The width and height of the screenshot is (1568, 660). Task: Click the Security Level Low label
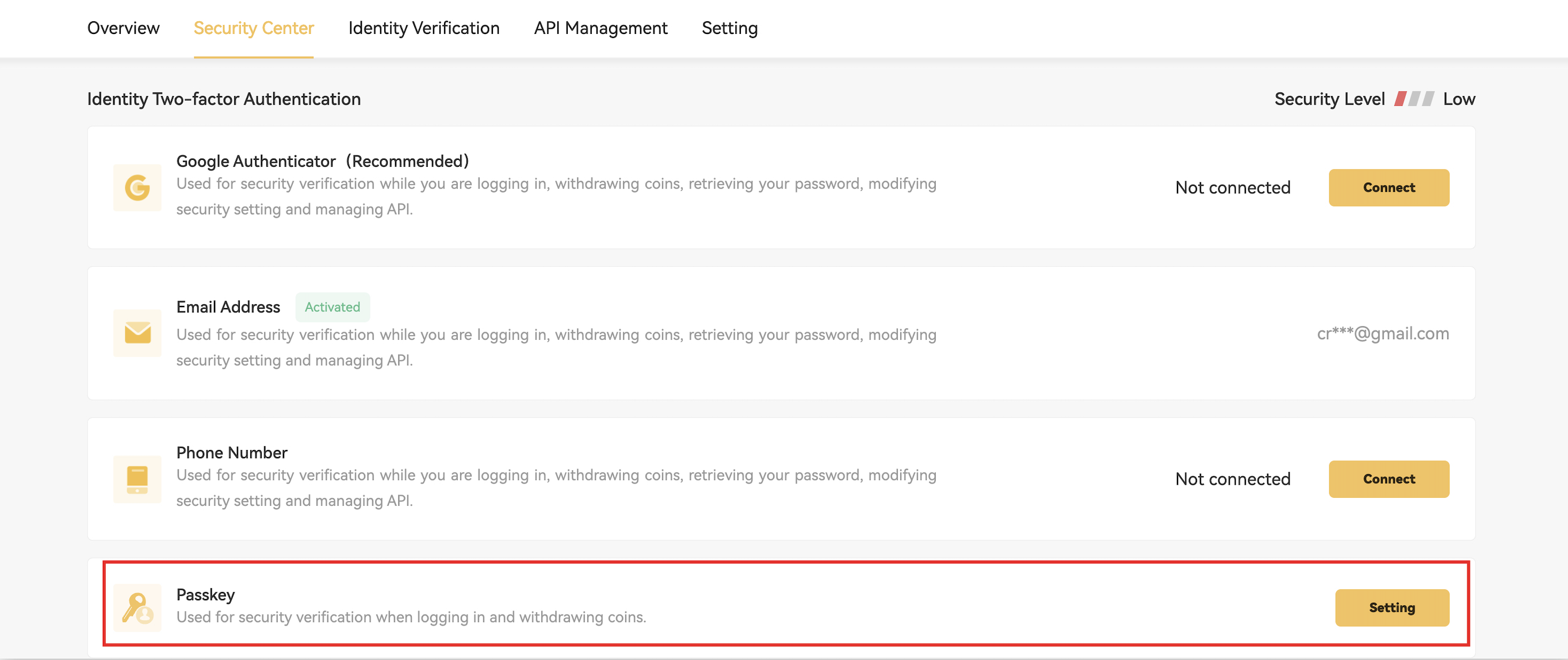[x=1459, y=98]
